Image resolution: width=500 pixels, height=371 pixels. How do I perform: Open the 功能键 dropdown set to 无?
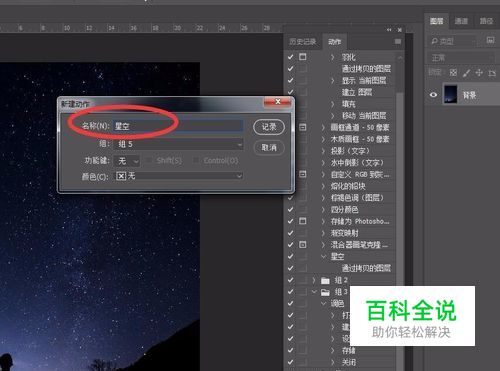[x=127, y=161]
